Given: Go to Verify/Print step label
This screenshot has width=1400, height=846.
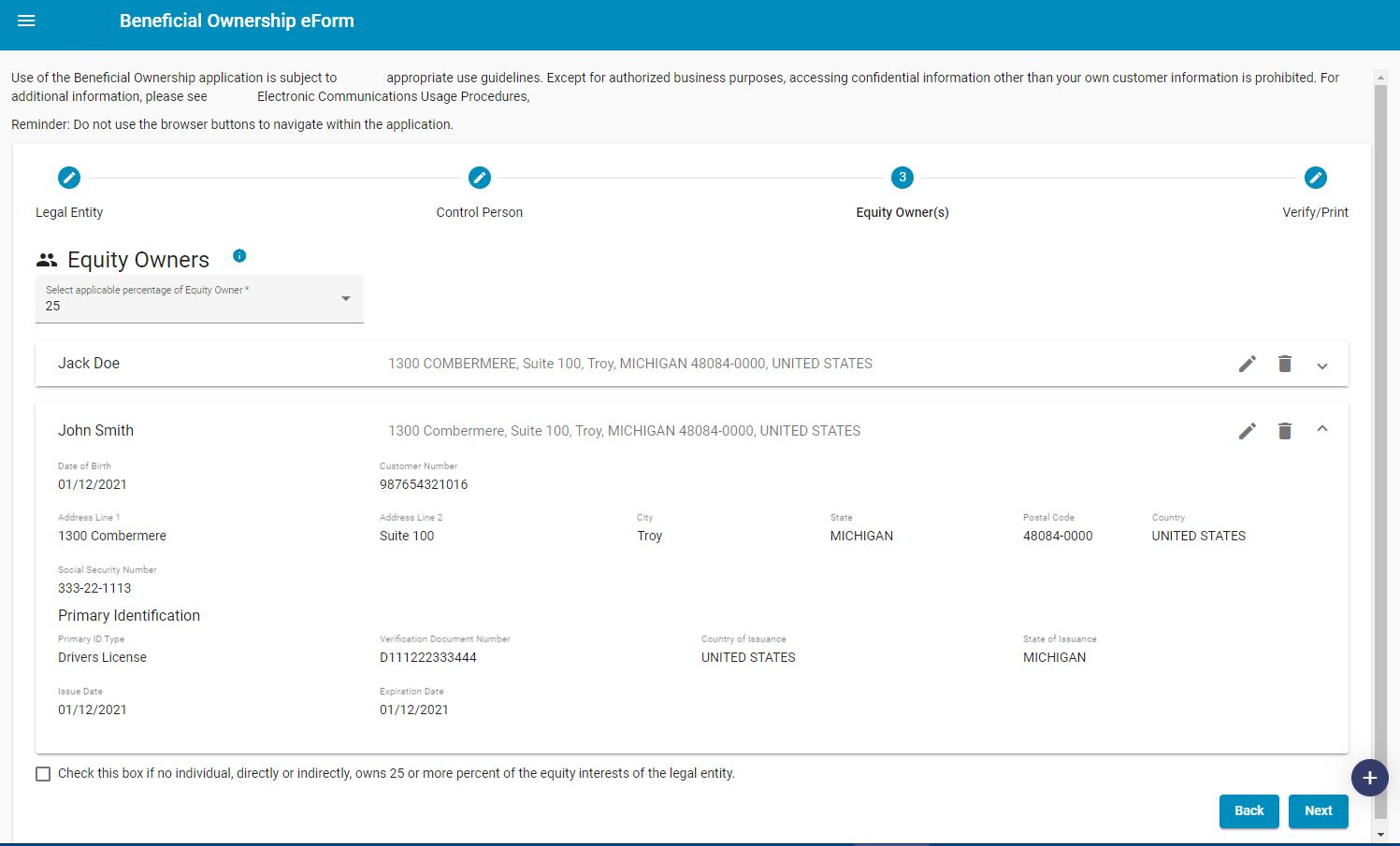Looking at the screenshot, I should point(1315,212).
